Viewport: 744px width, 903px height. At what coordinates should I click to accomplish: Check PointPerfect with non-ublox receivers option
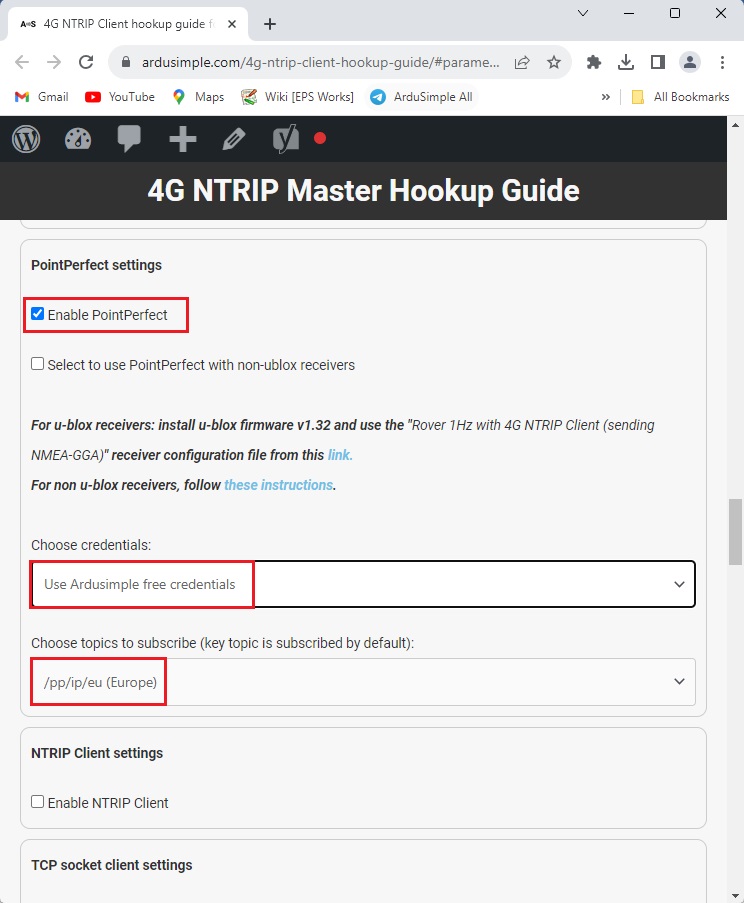pos(38,364)
